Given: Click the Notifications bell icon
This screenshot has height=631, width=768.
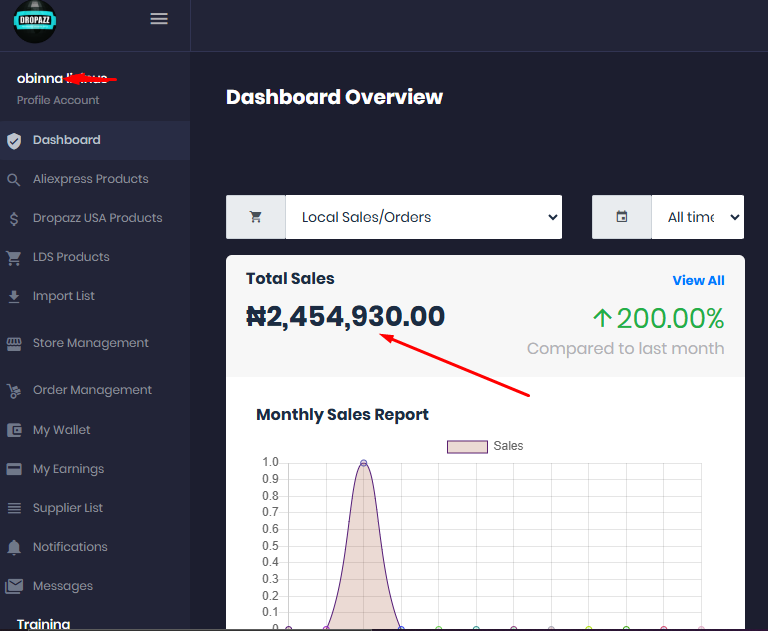Looking at the screenshot, I should tap(14, 548).
